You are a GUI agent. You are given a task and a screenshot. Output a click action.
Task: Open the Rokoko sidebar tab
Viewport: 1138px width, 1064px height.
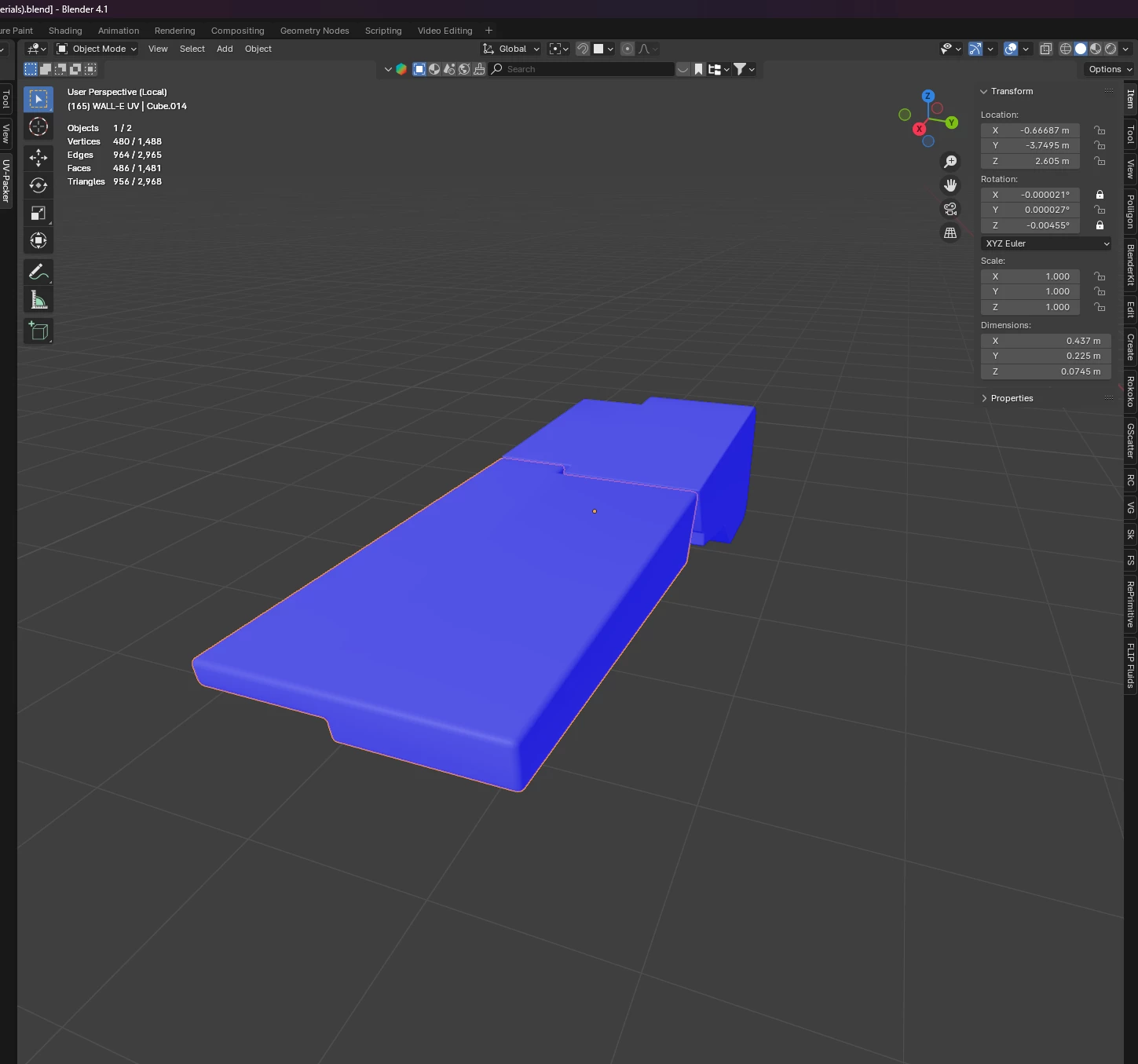(x=1131, y=391)
